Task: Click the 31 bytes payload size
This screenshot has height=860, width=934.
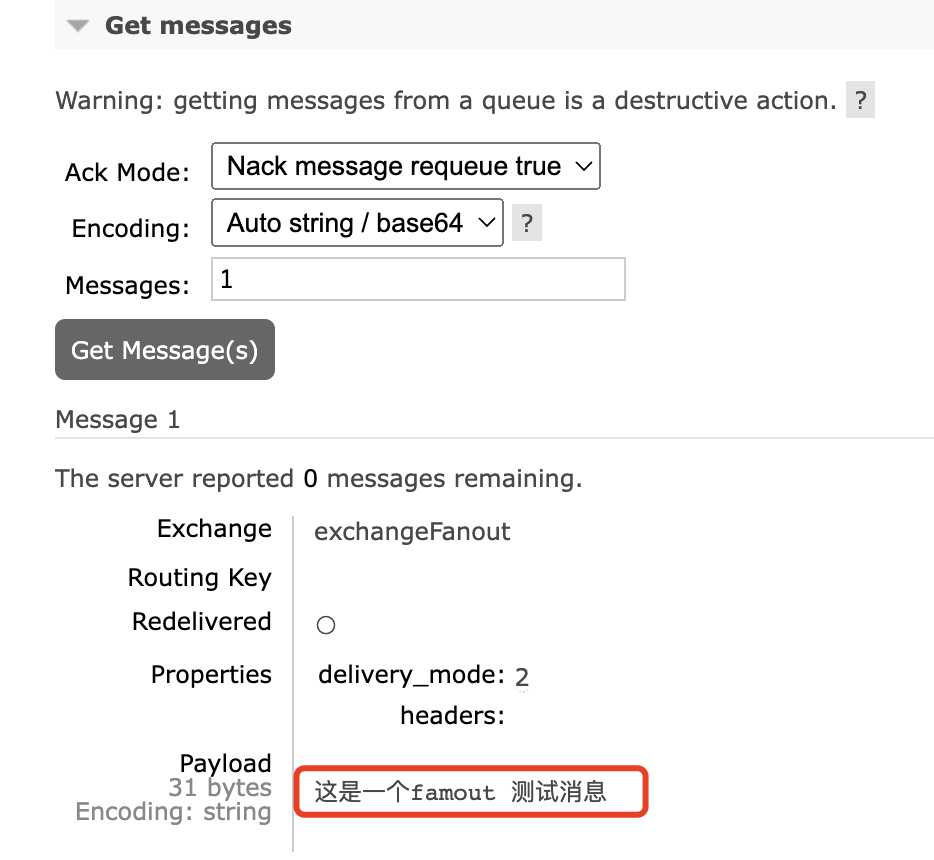Action: tap(220, 788)
